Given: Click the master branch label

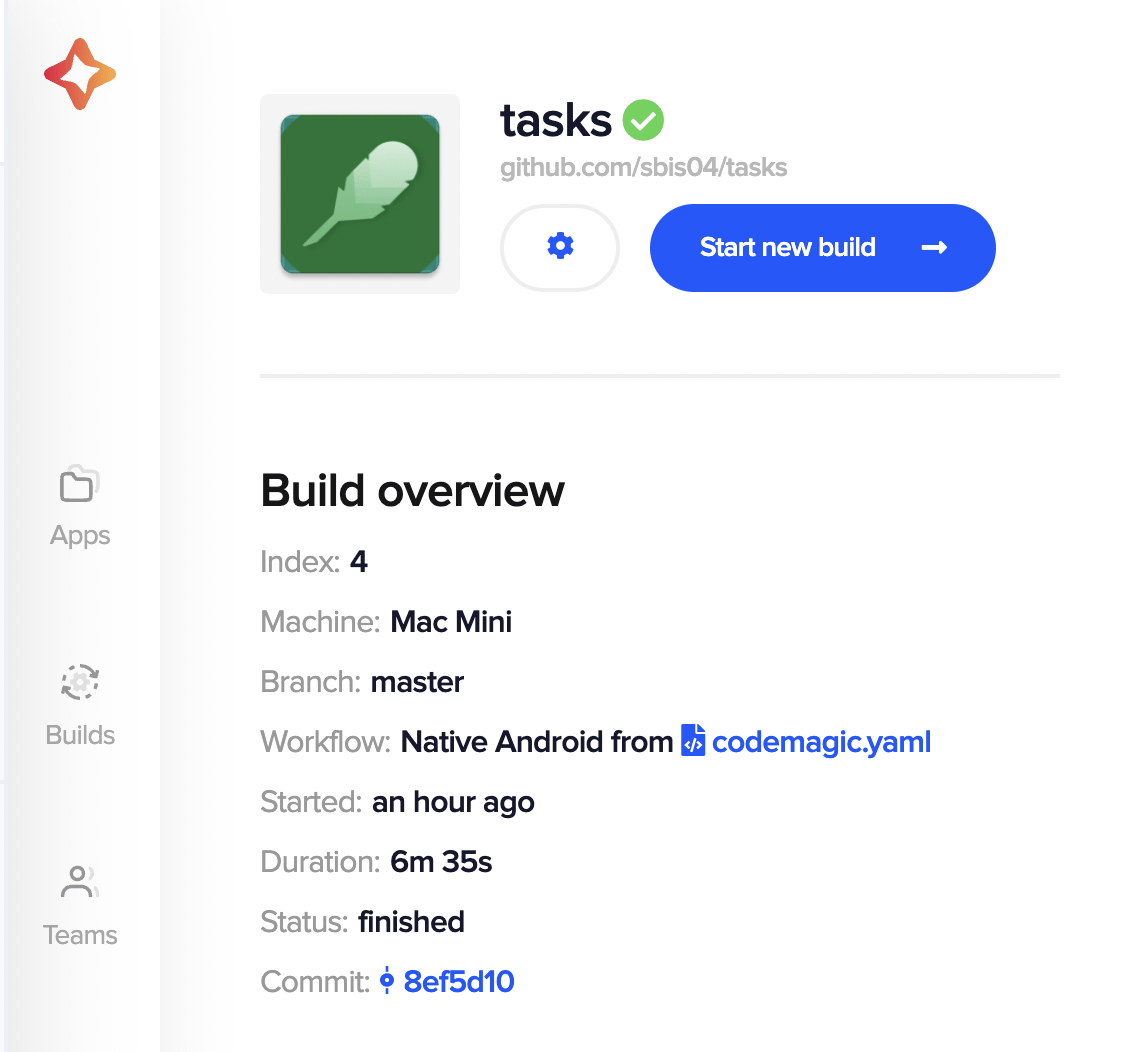Looking at the screenshot, I should [417, 682].
